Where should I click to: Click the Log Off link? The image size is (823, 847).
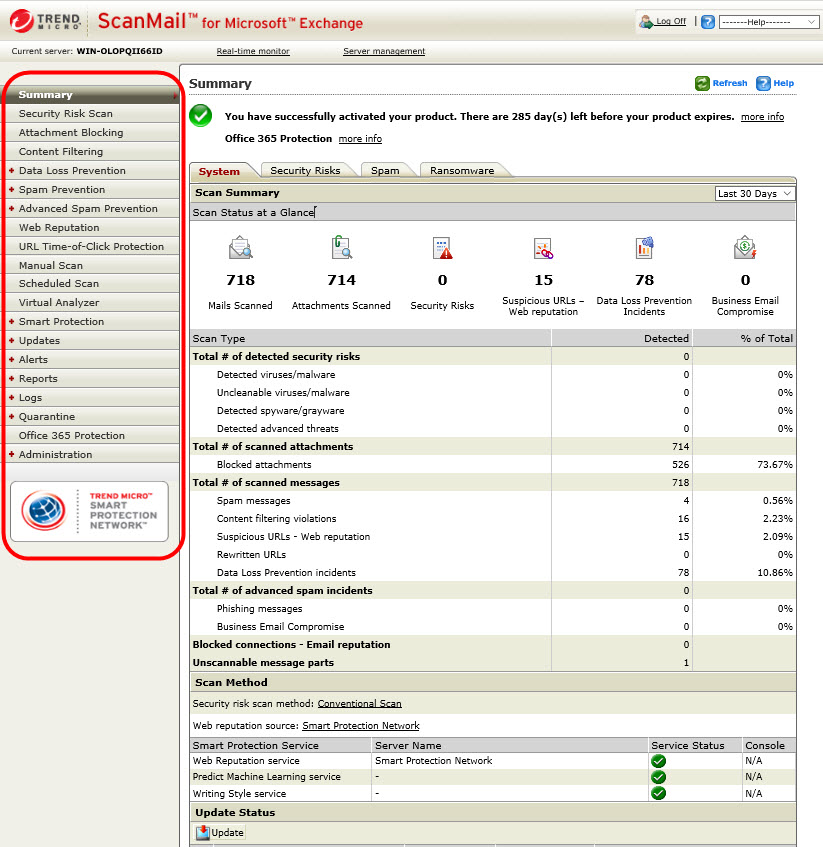[671, 21]
